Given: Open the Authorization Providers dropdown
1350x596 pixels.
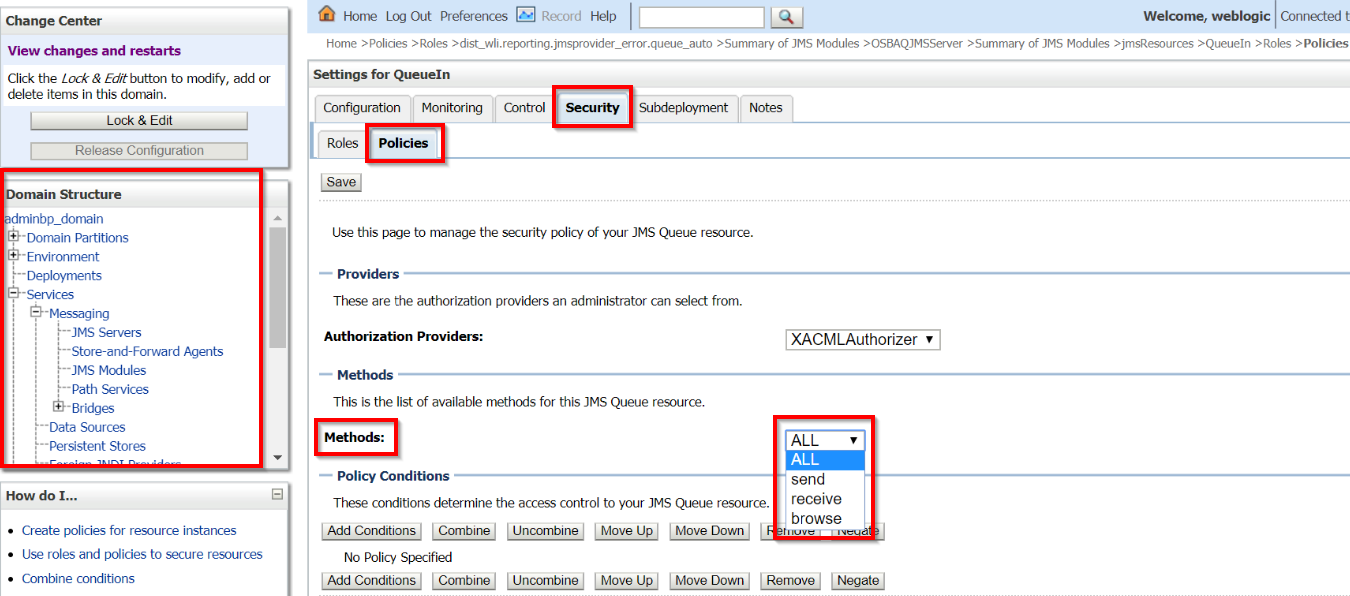Looking at the screenshot, I should point(862,340).
